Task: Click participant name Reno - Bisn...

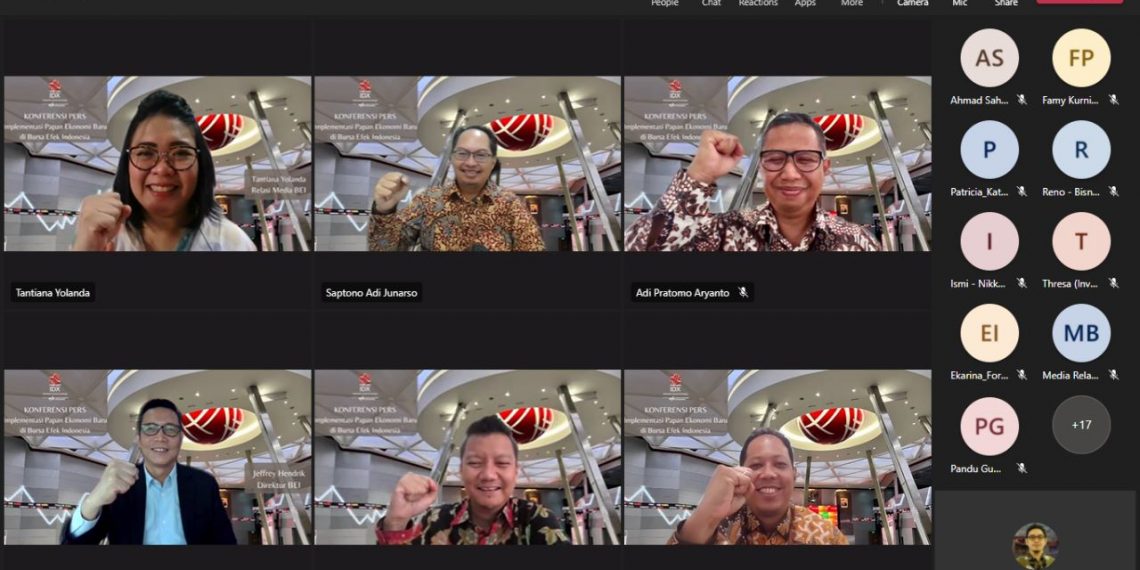Action: (x=1070, y=192)
